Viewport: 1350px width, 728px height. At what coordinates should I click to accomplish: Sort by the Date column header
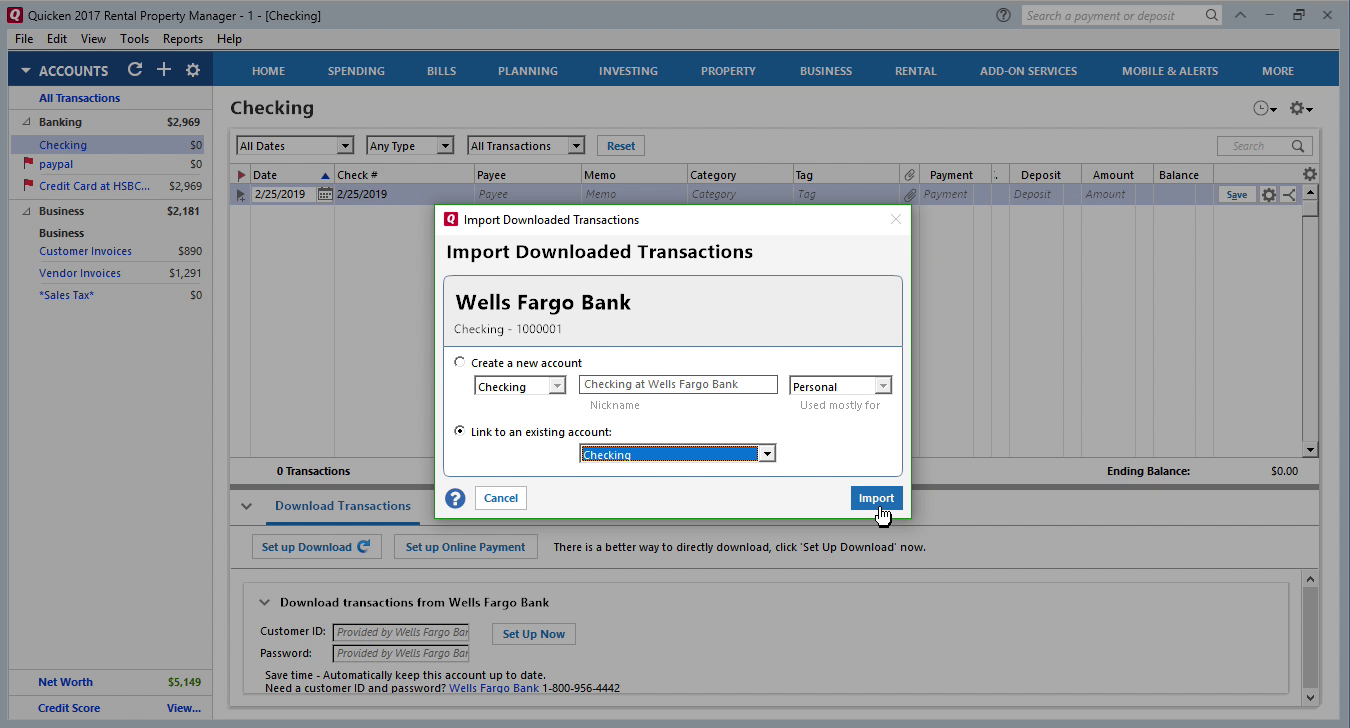(290, 175)
